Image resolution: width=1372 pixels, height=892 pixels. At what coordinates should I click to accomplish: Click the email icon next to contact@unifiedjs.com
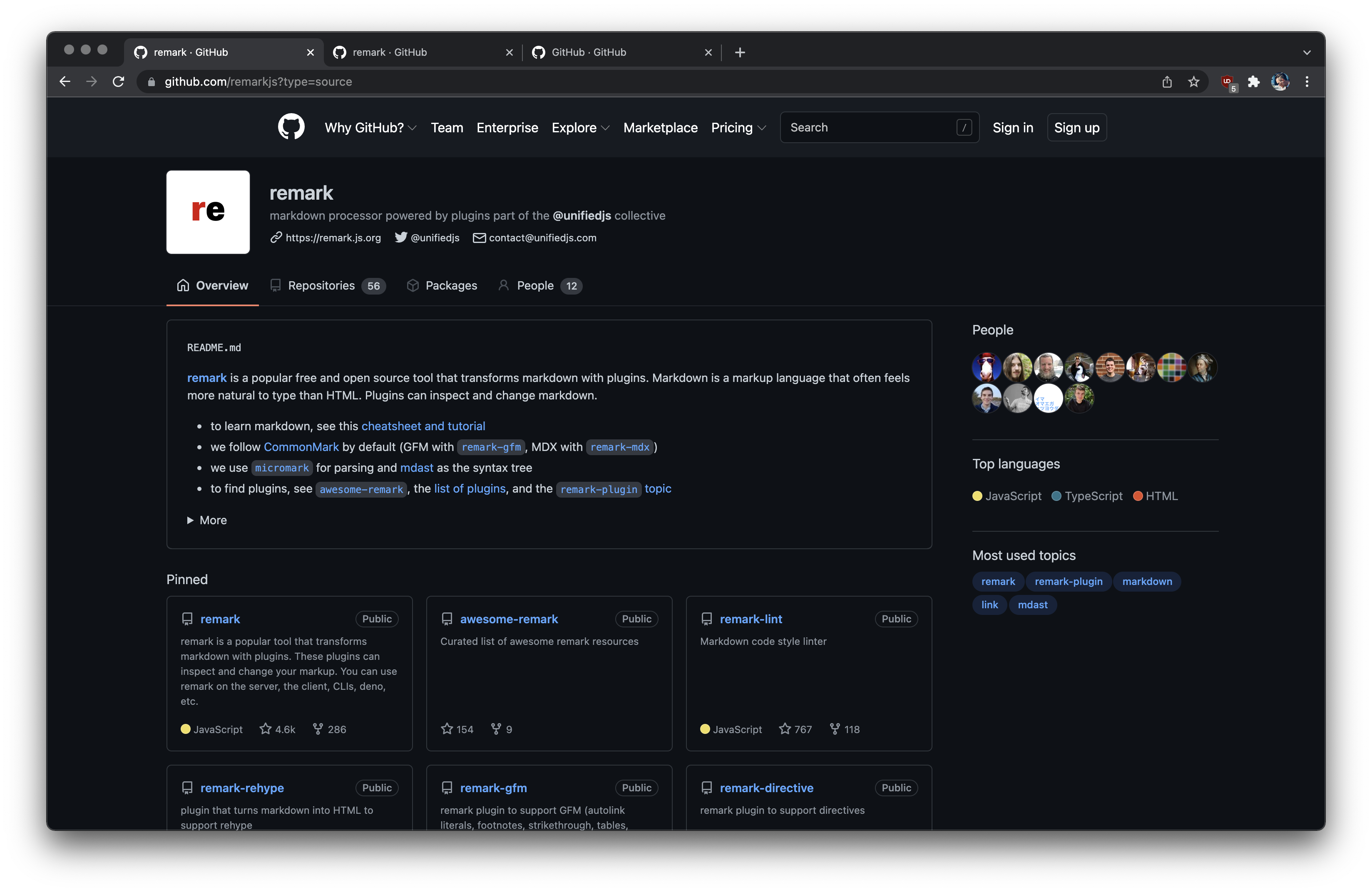click(x=479, y=238)
